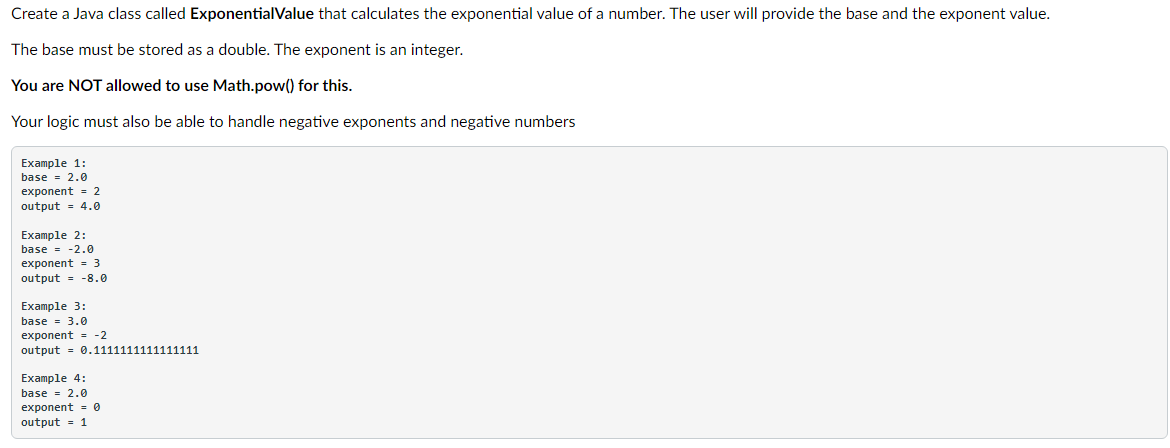The width and height of the screenshot is (1170, 448).
Task: Click the bold word ExponentialValue
Action: coord(252,15)
